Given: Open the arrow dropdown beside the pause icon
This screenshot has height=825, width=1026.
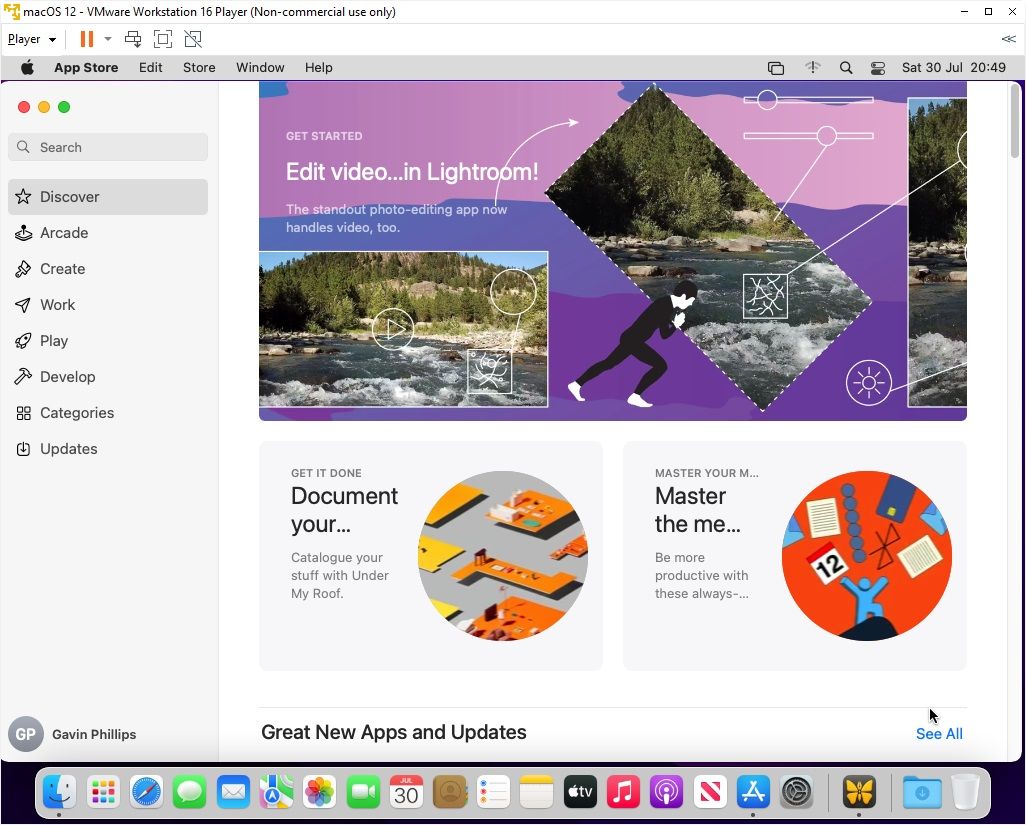Looking at the screenshot, I should point(107,39).
